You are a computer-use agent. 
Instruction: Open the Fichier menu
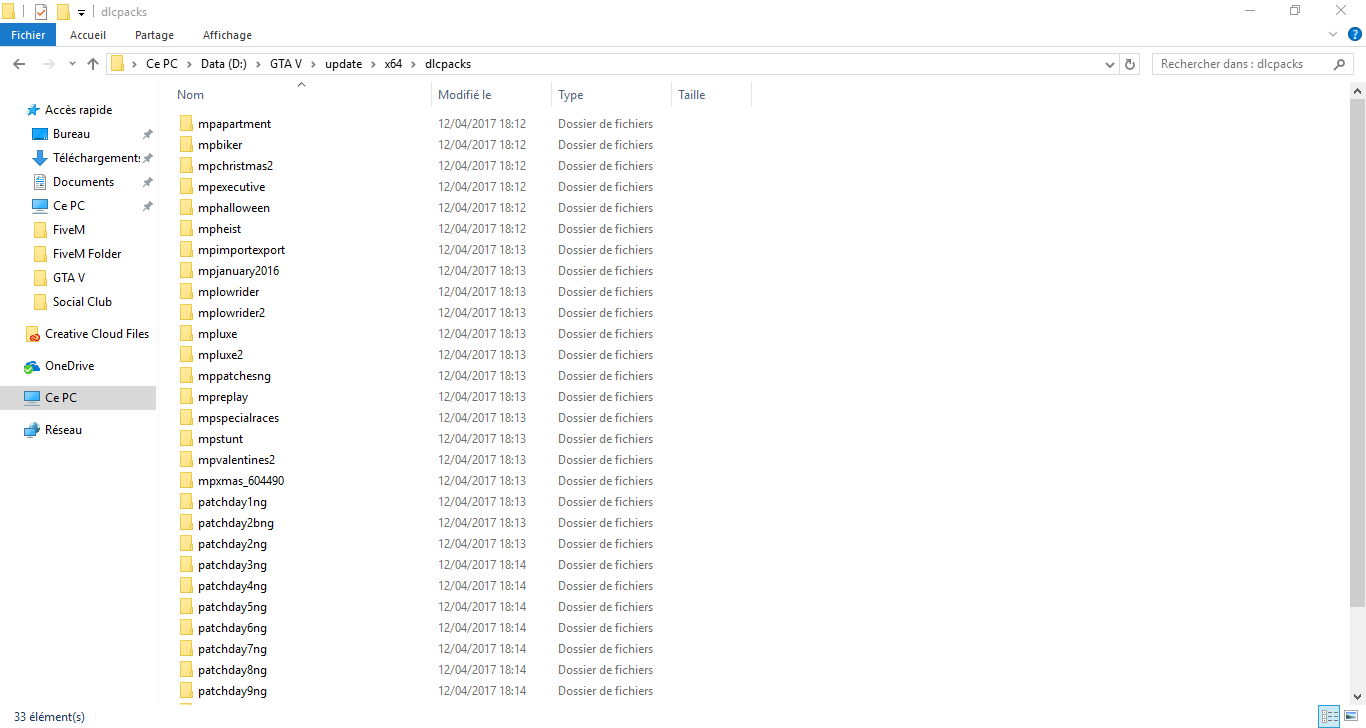[x=28, y=35]
